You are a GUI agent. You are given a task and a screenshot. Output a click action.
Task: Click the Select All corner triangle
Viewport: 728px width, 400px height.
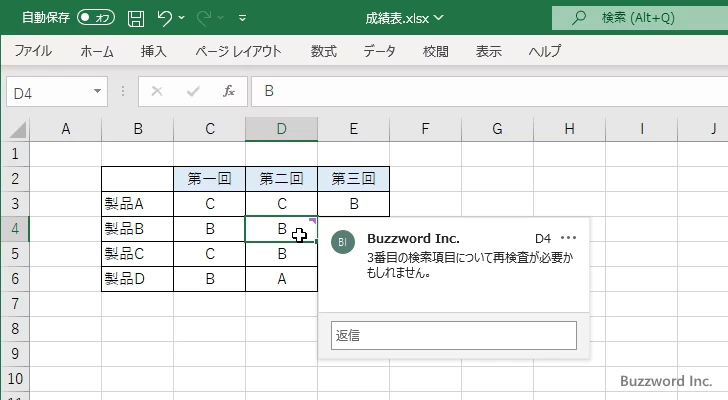(16, 129)
